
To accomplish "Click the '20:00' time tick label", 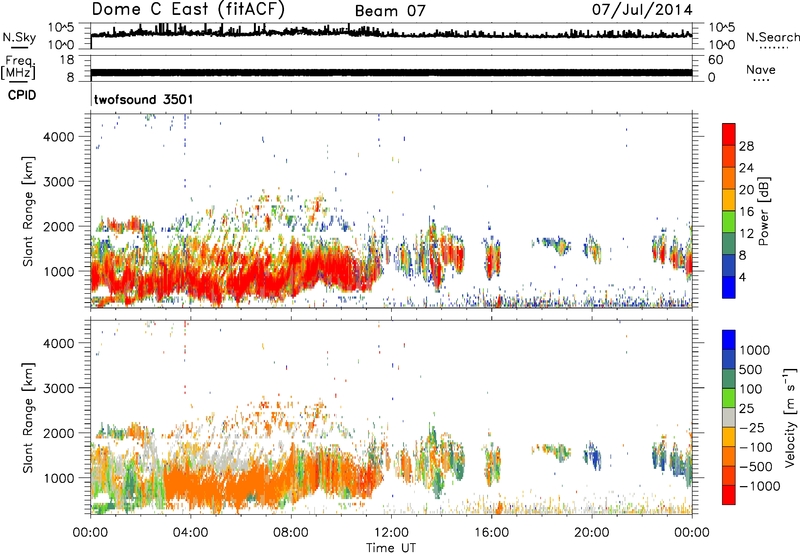I will 592,533.
